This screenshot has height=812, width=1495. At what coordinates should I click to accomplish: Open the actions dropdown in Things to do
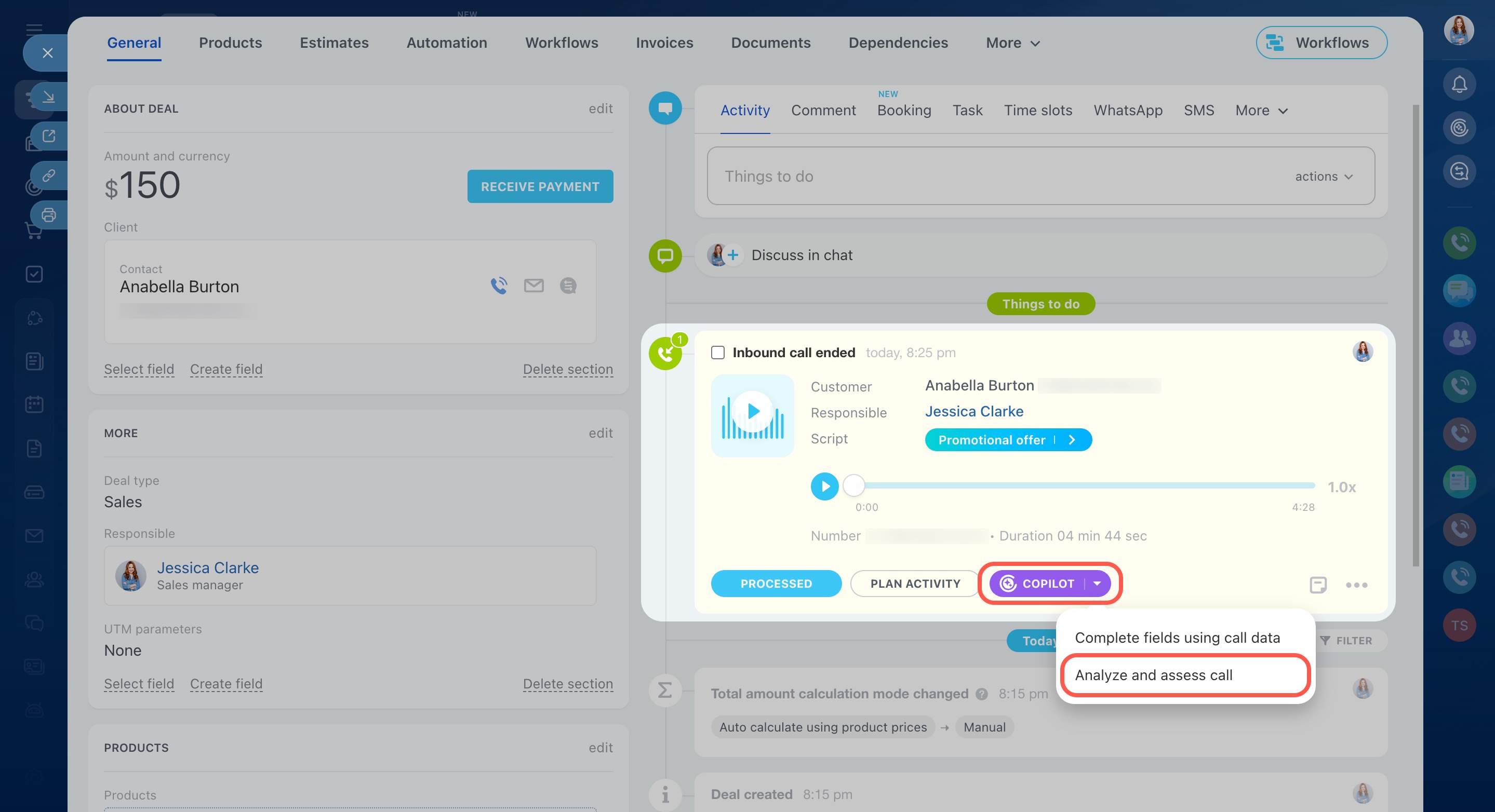click(1323, 177)
